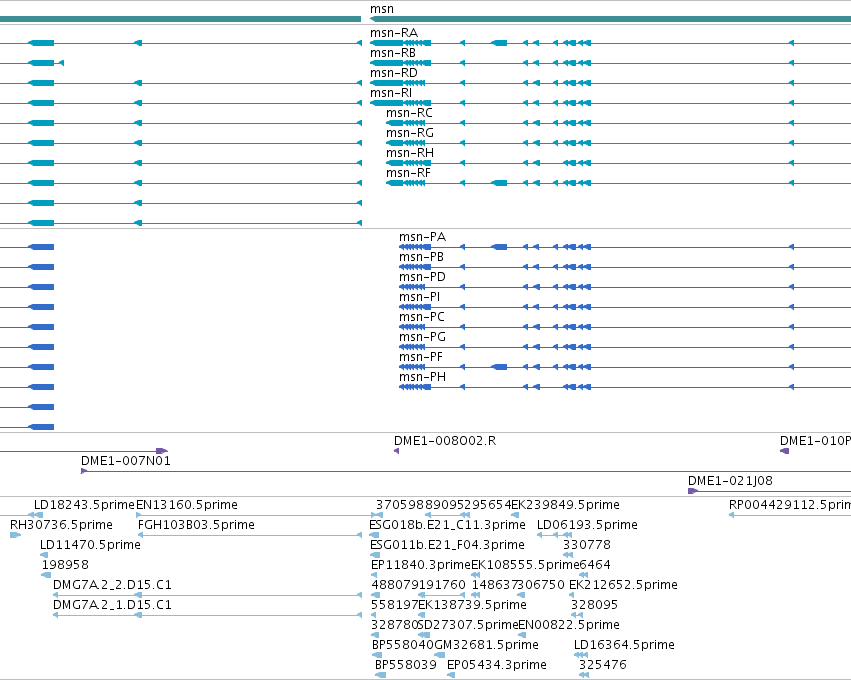
Task: Open the DME1-008002.R feature label
Action: (445, 441)
